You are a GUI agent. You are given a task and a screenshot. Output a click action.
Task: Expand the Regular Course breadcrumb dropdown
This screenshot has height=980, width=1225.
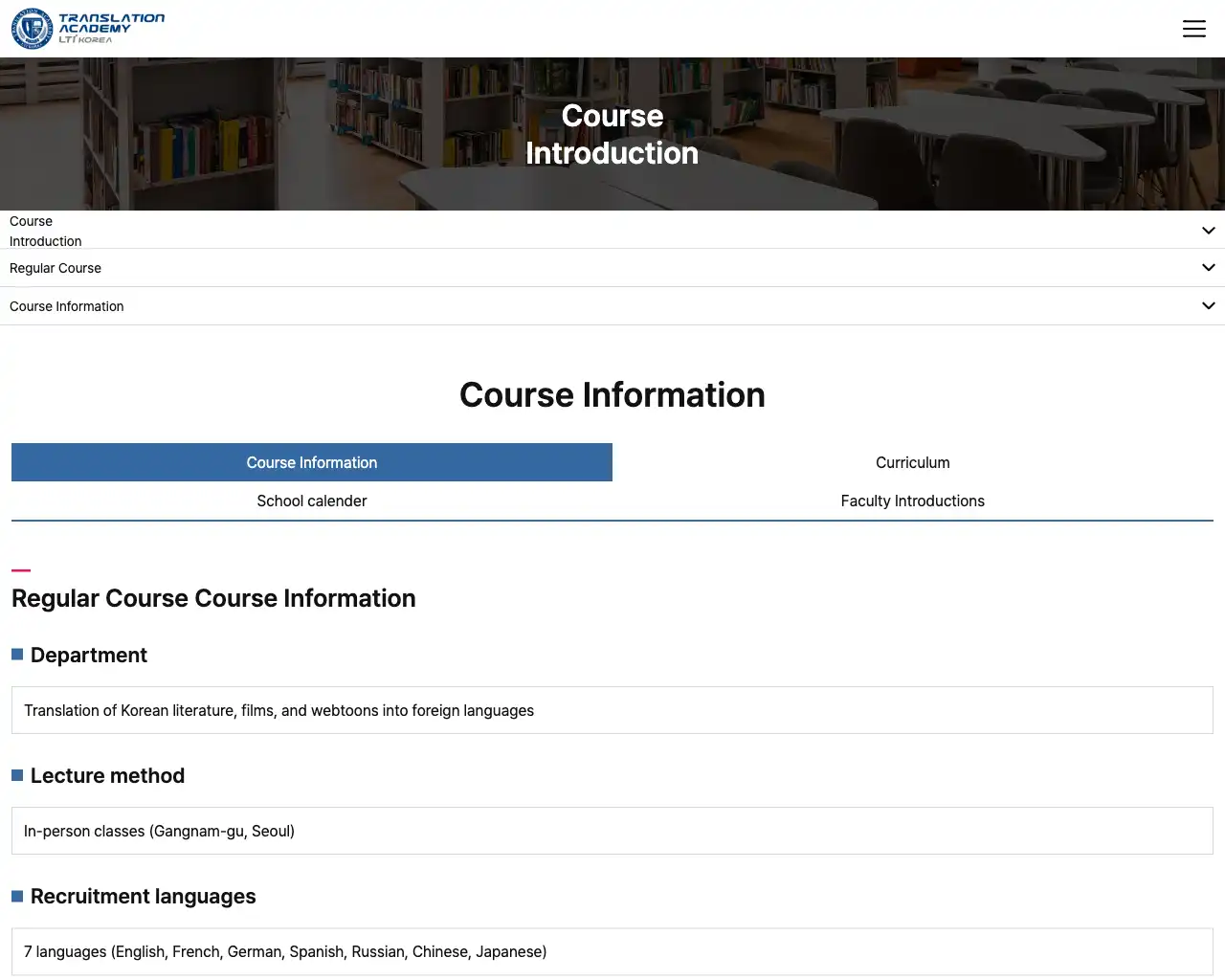coord(612,268)
